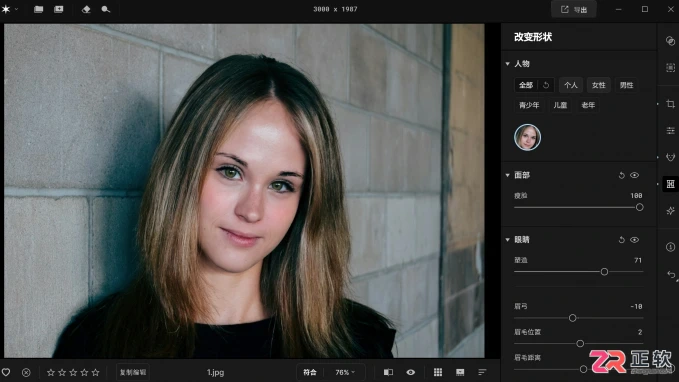
Task: Switch to grid gallery view icon
Action: point(438,372)
